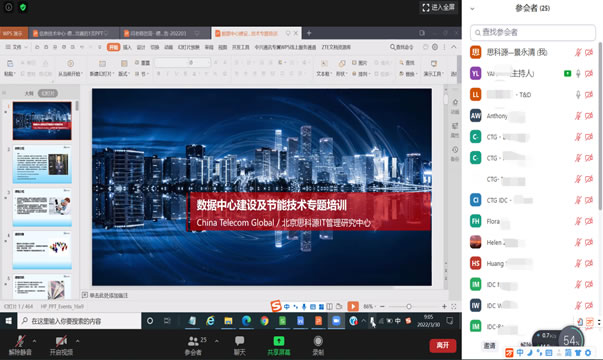Screen dimensions: 603x360
Task: Click the 进入全屏 fullscreen button
Action: [x=439, y=7]
